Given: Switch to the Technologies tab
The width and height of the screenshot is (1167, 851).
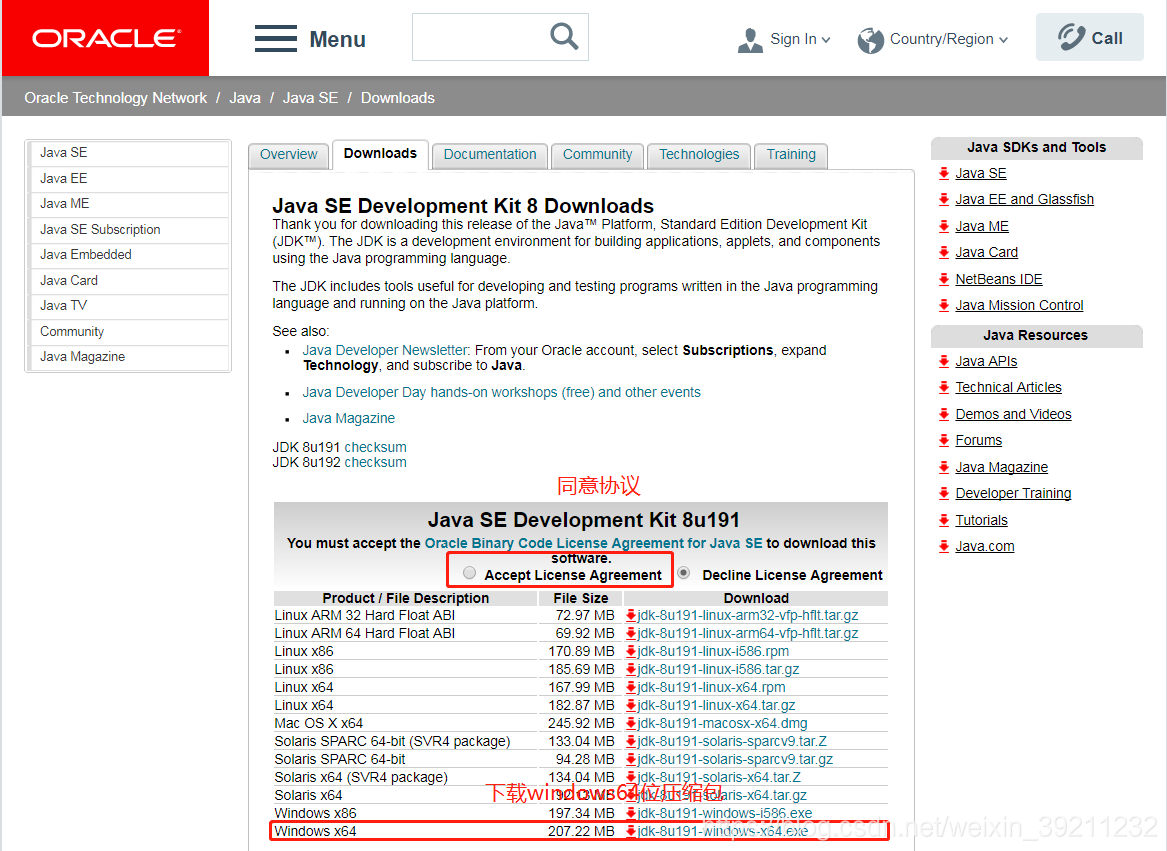Looking at the screenshot, I should pyautogui.click(x=700, y=155).
